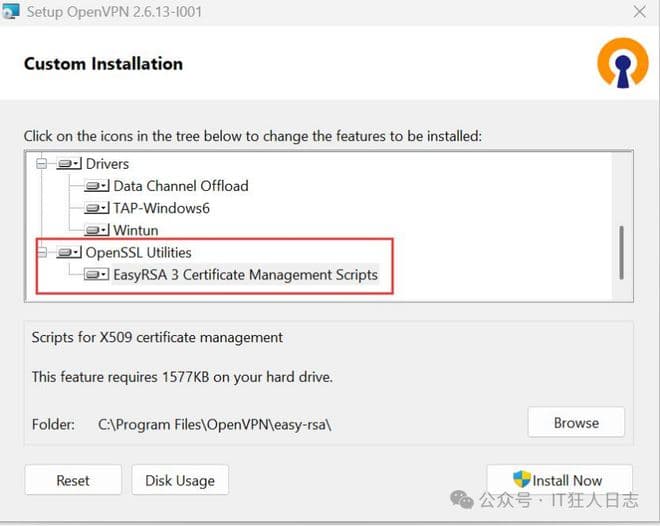
Task: Click the OpenVPN logo in header
Action: pos(623,63)
